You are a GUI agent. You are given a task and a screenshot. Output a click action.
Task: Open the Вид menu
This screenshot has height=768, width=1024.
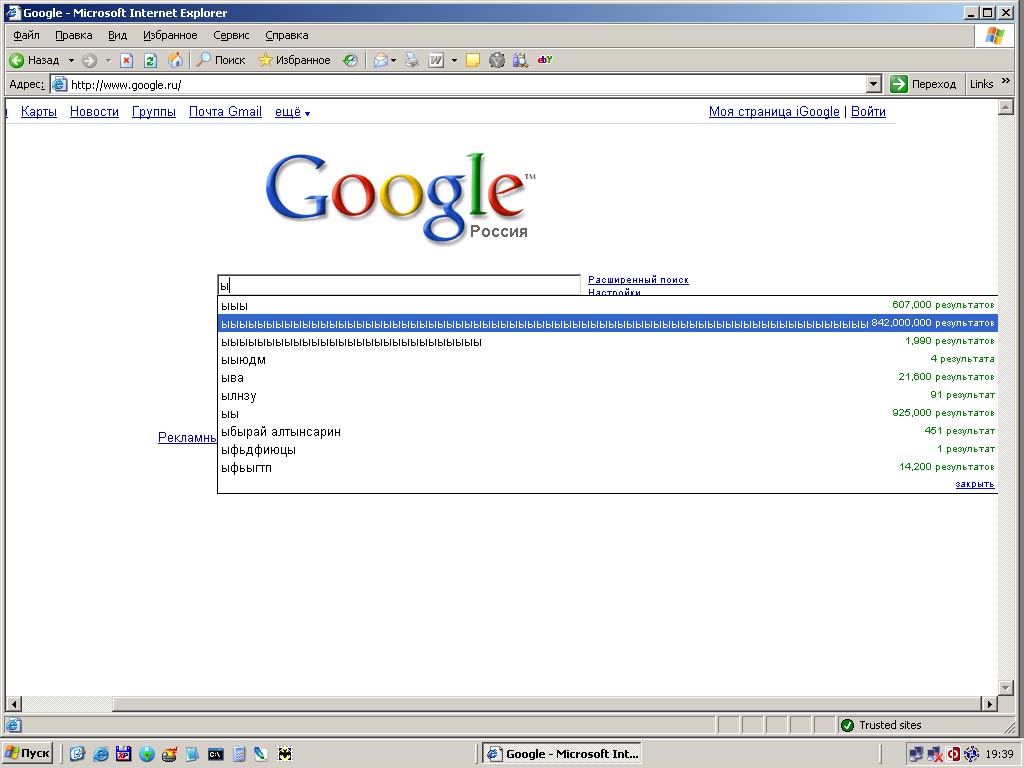click(118, 35)
